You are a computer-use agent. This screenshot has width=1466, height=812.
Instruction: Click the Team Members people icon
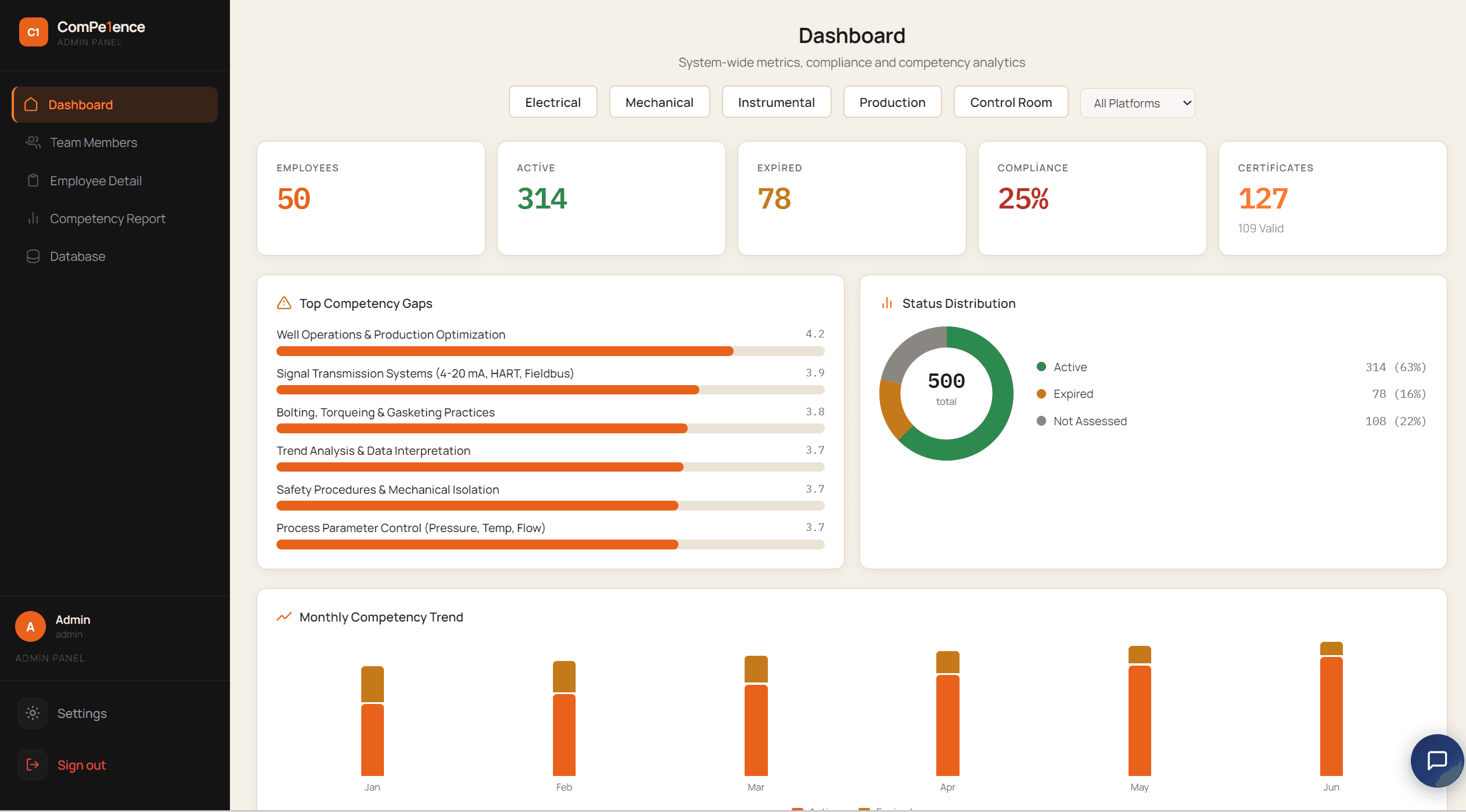tap(33, 142)
